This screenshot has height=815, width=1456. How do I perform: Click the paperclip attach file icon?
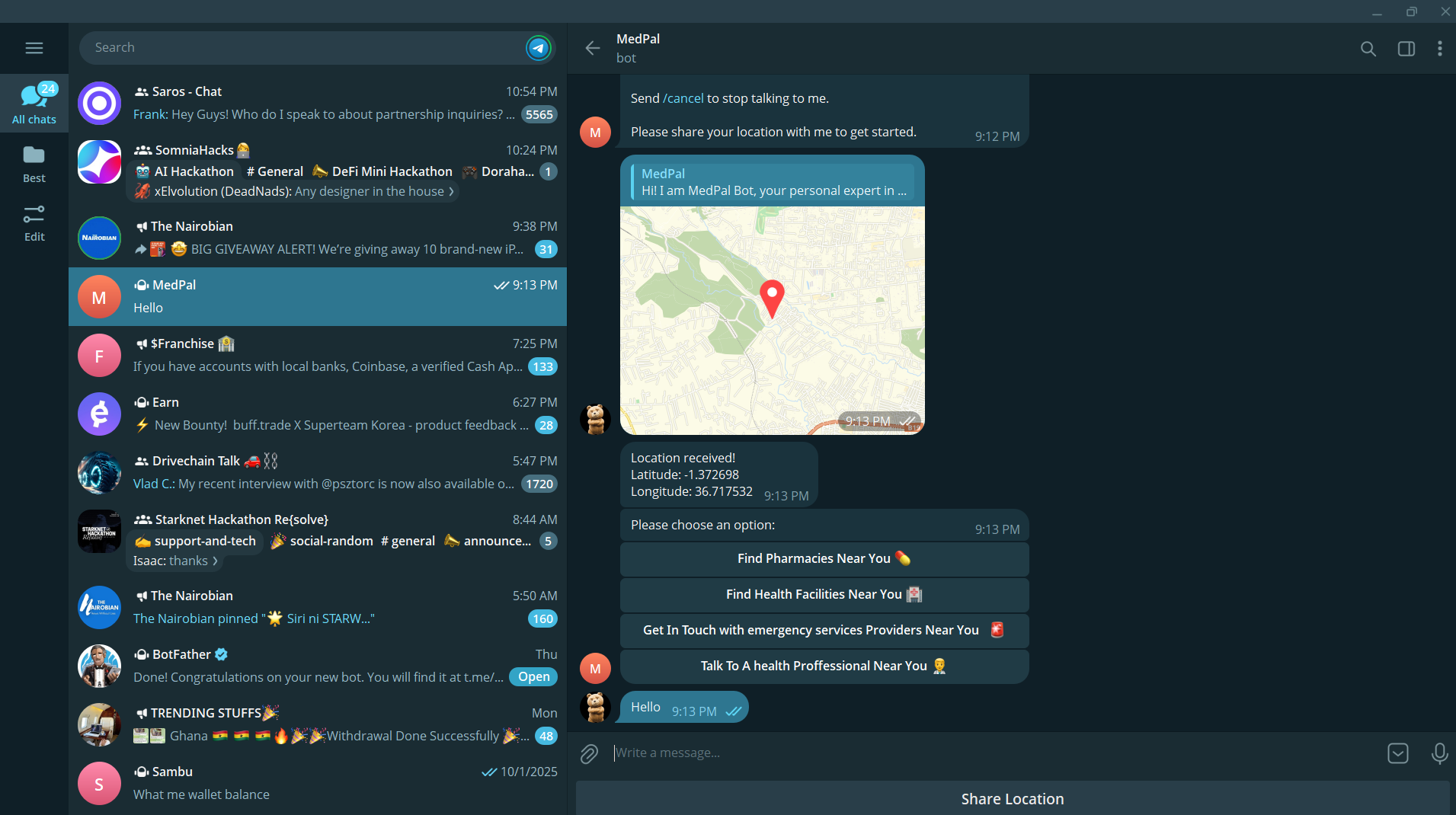tap(589, 753)
